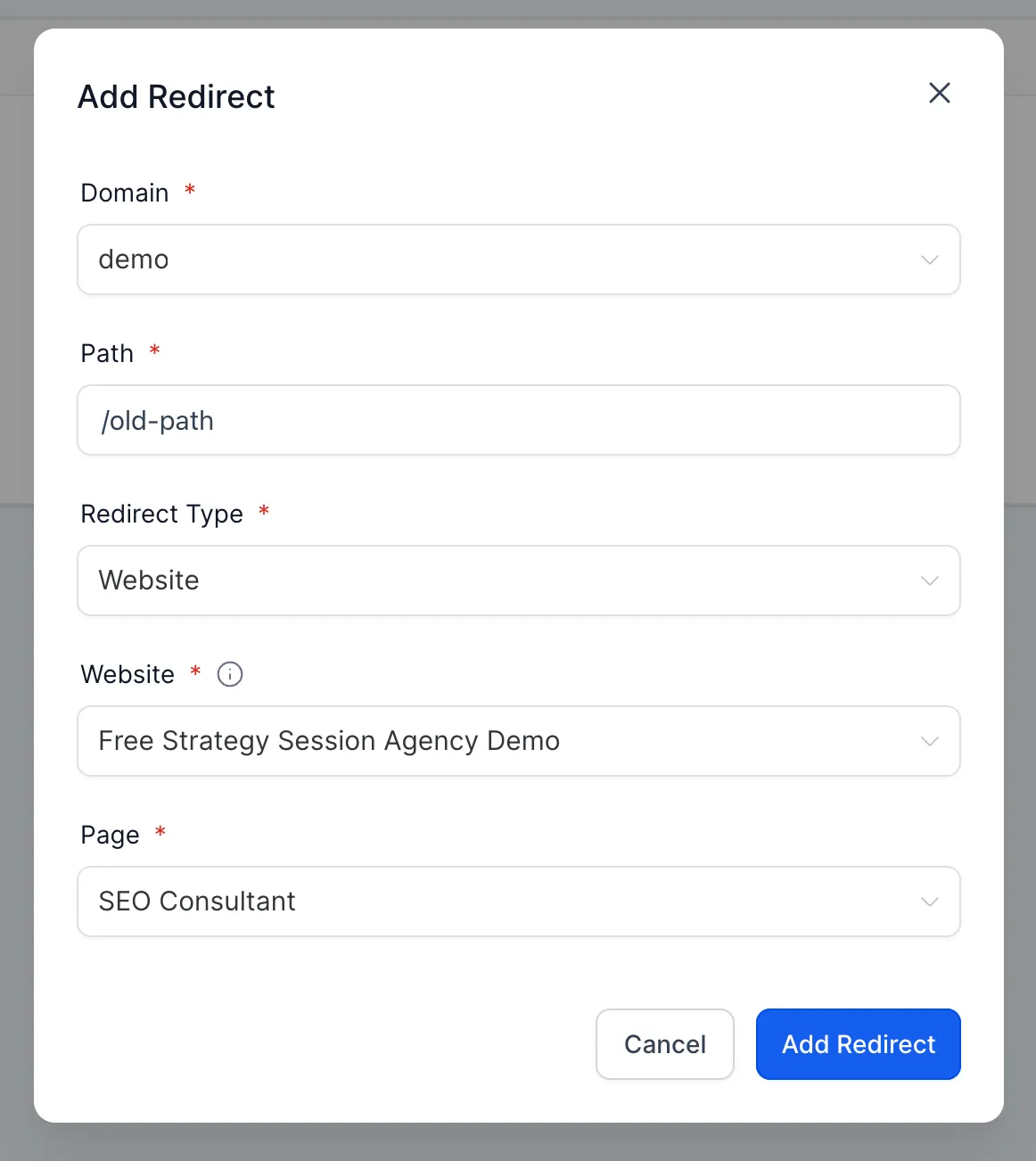Click the Page dropdown chevron arrow
1036x1161 pixels.
pos(930,902)
